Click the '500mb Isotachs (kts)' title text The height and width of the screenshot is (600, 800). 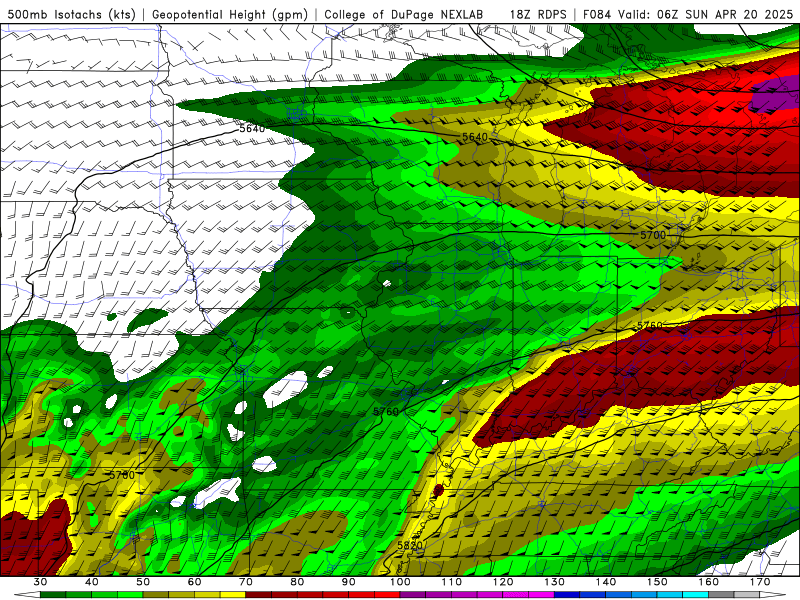coord(71,14)
